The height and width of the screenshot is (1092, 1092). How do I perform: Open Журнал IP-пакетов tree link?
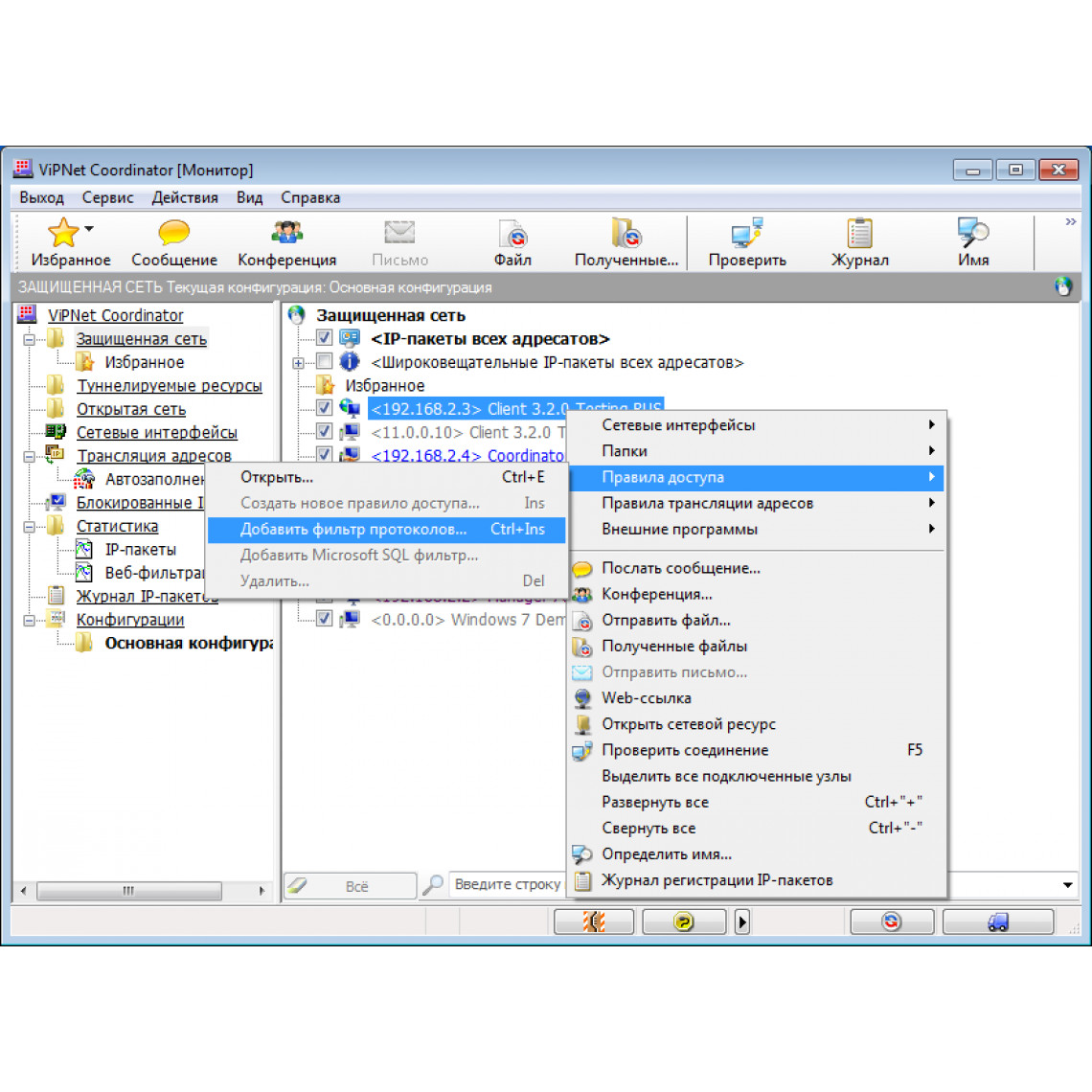[147, 596]
